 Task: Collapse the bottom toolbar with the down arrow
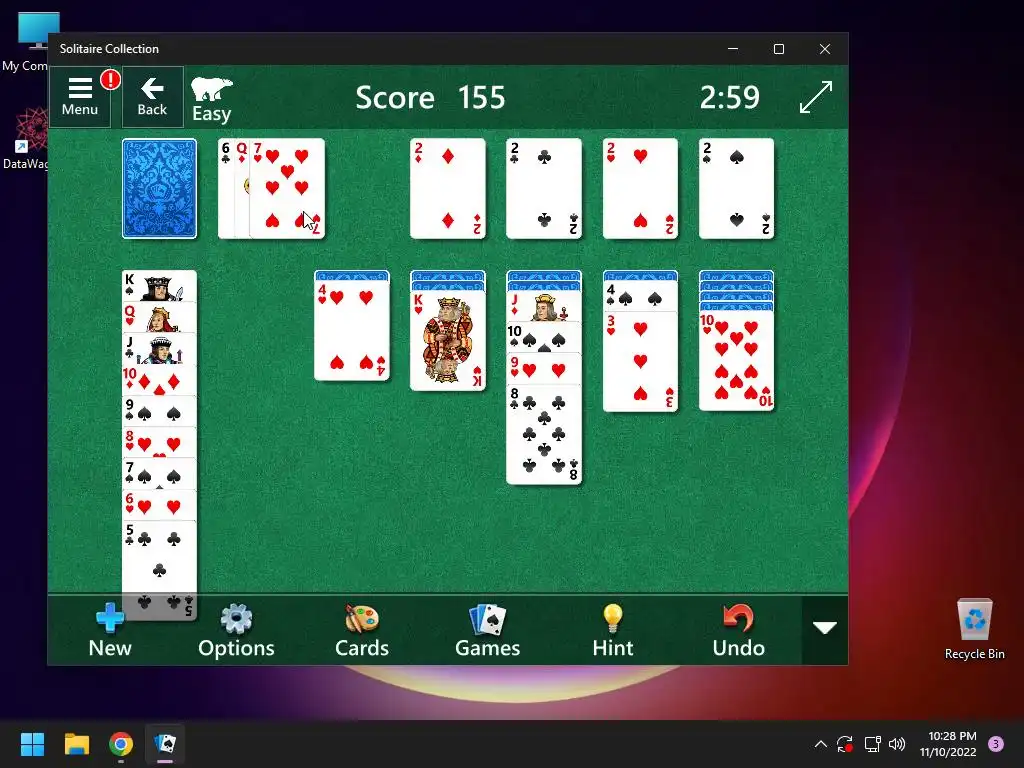pyautogui.click(x=825, y=628)
